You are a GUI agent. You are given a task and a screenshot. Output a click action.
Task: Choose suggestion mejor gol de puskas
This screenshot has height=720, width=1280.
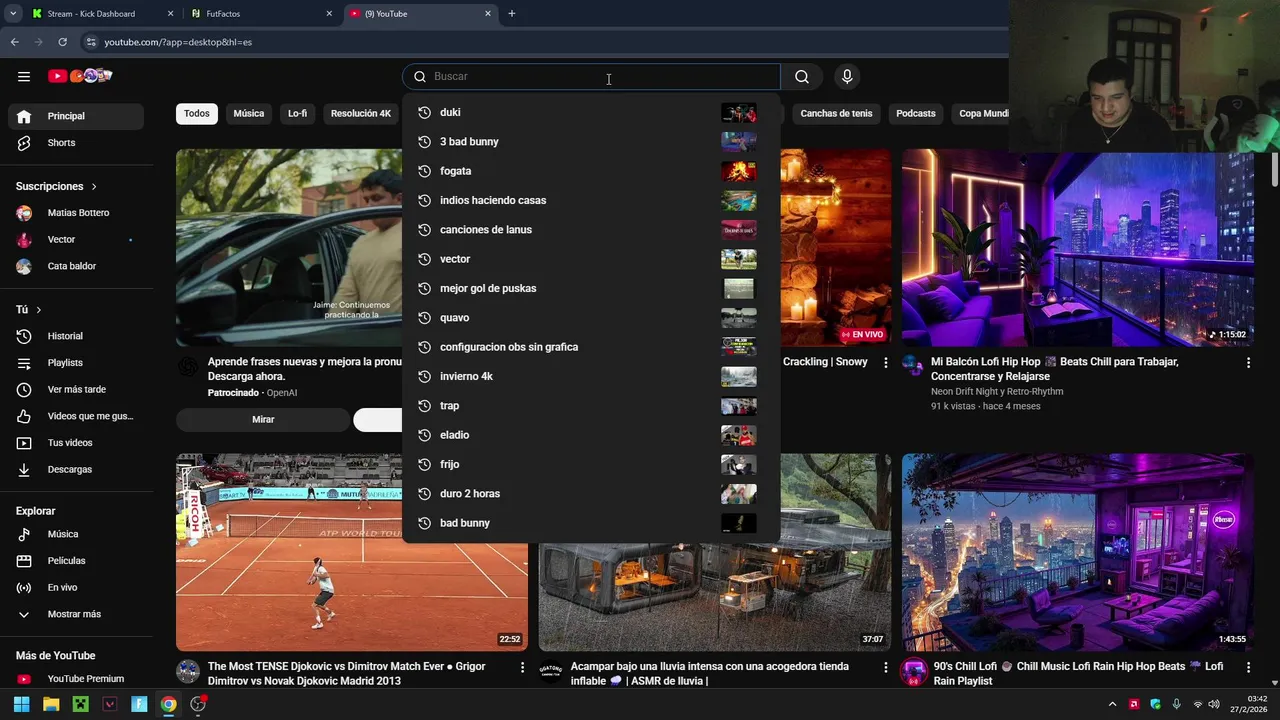pyautogui.click(x=591, y=288)
